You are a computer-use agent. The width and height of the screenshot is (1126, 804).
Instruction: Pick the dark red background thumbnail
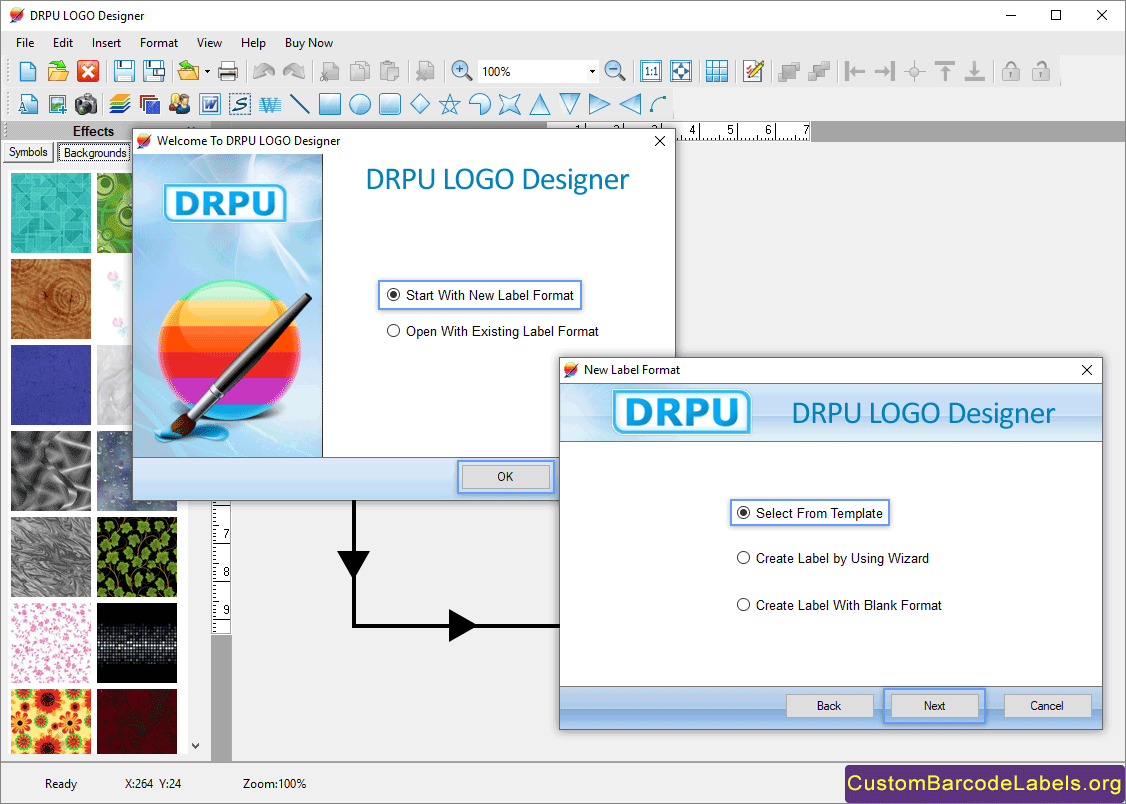tap(136, 721)
